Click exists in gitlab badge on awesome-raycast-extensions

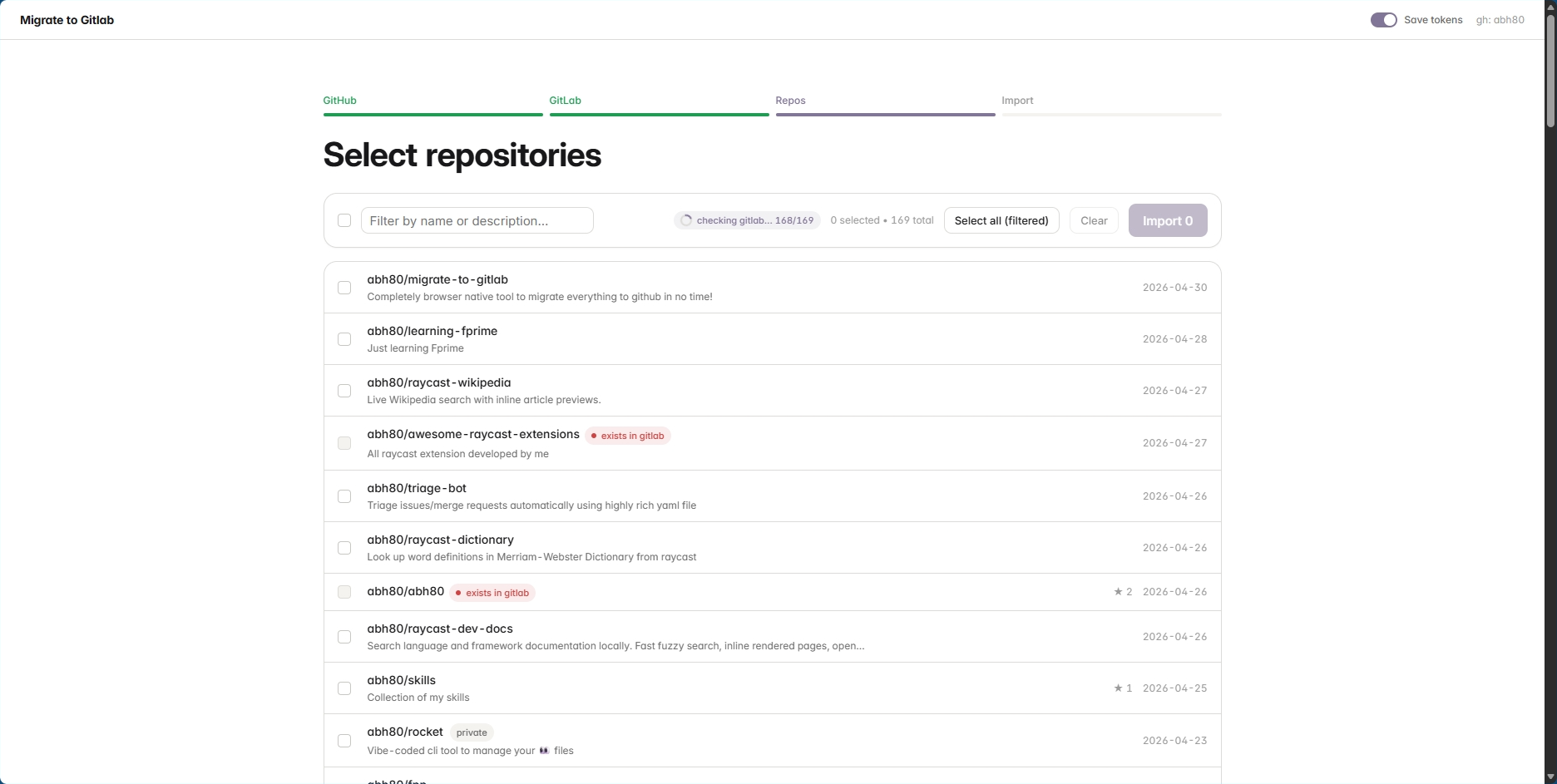(628, 436)
